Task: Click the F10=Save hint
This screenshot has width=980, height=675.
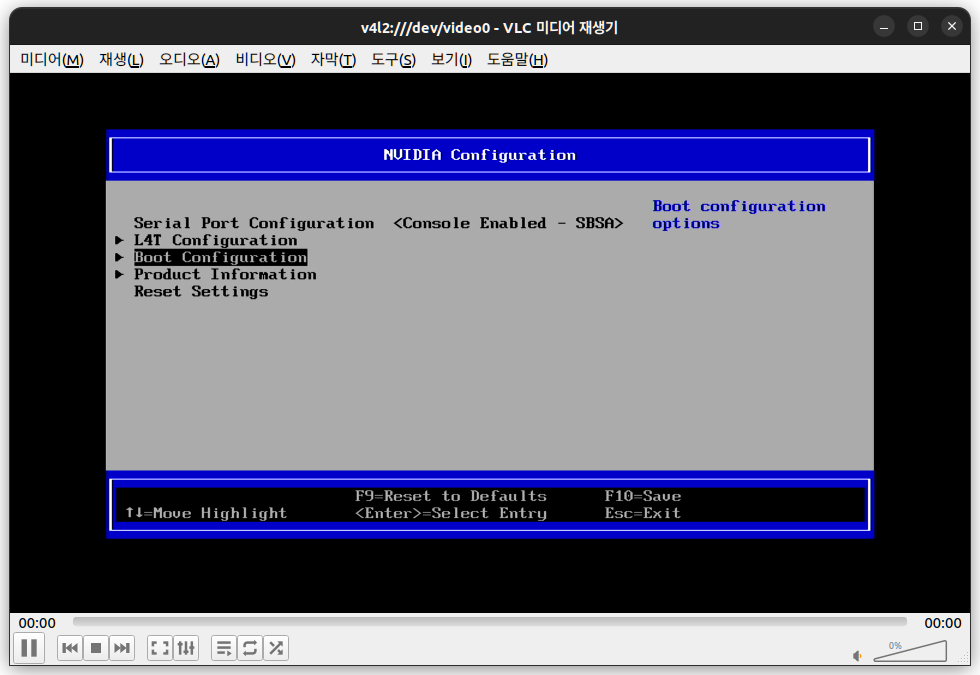Action: (x=642, y=496)
